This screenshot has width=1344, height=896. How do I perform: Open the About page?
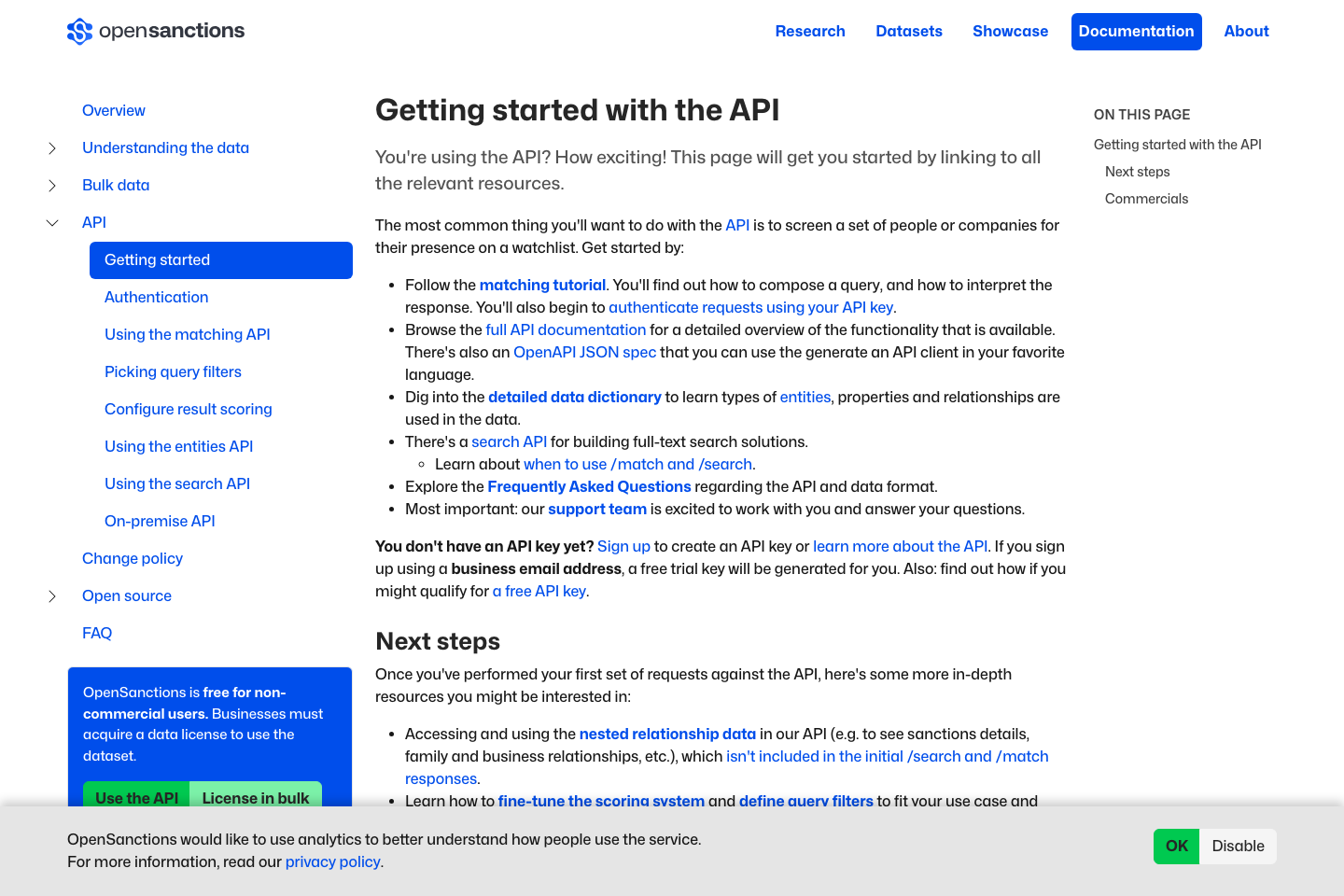pyautogui.click(x=1246, y=31)
